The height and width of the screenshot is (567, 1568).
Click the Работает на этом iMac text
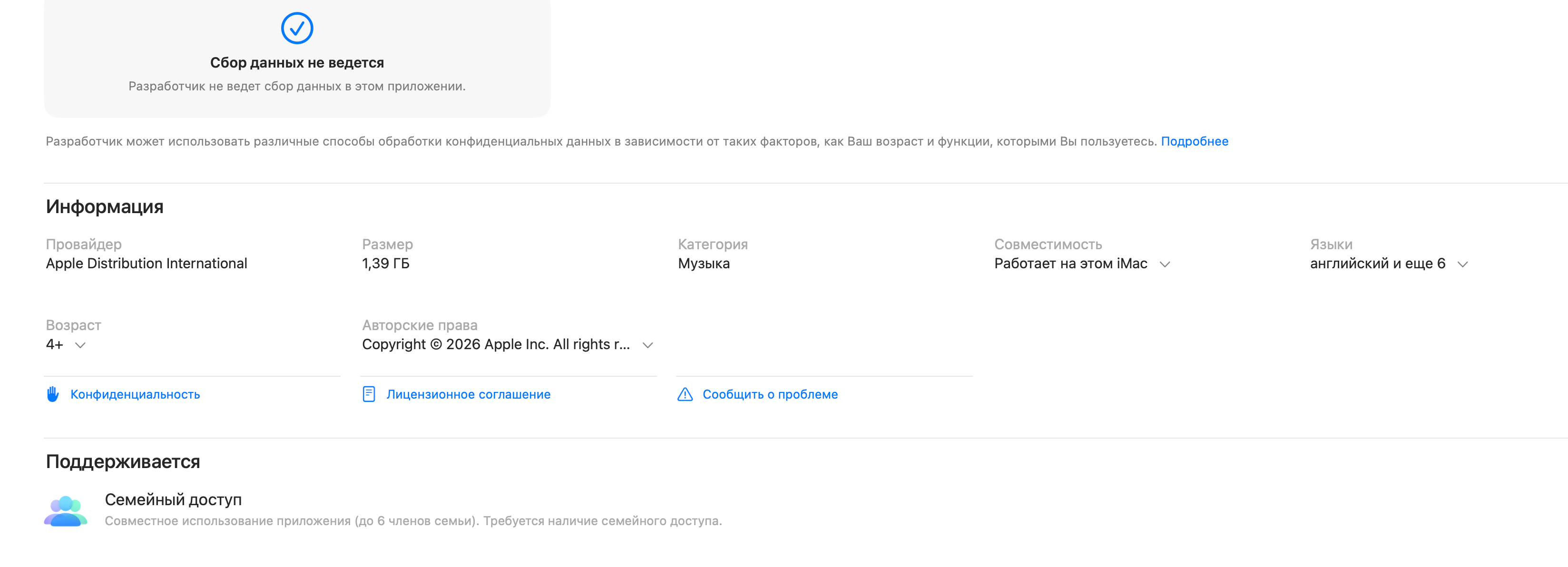1070,264
